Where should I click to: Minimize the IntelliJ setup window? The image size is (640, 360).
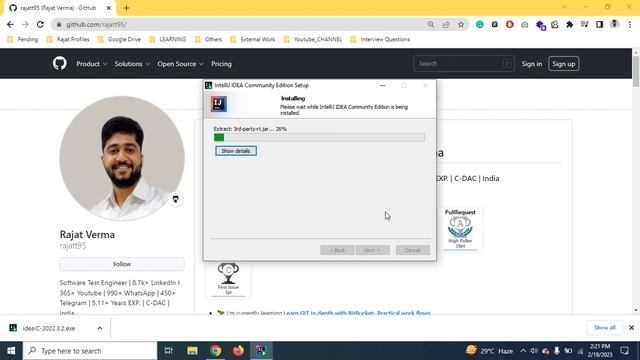coord(382,85)
